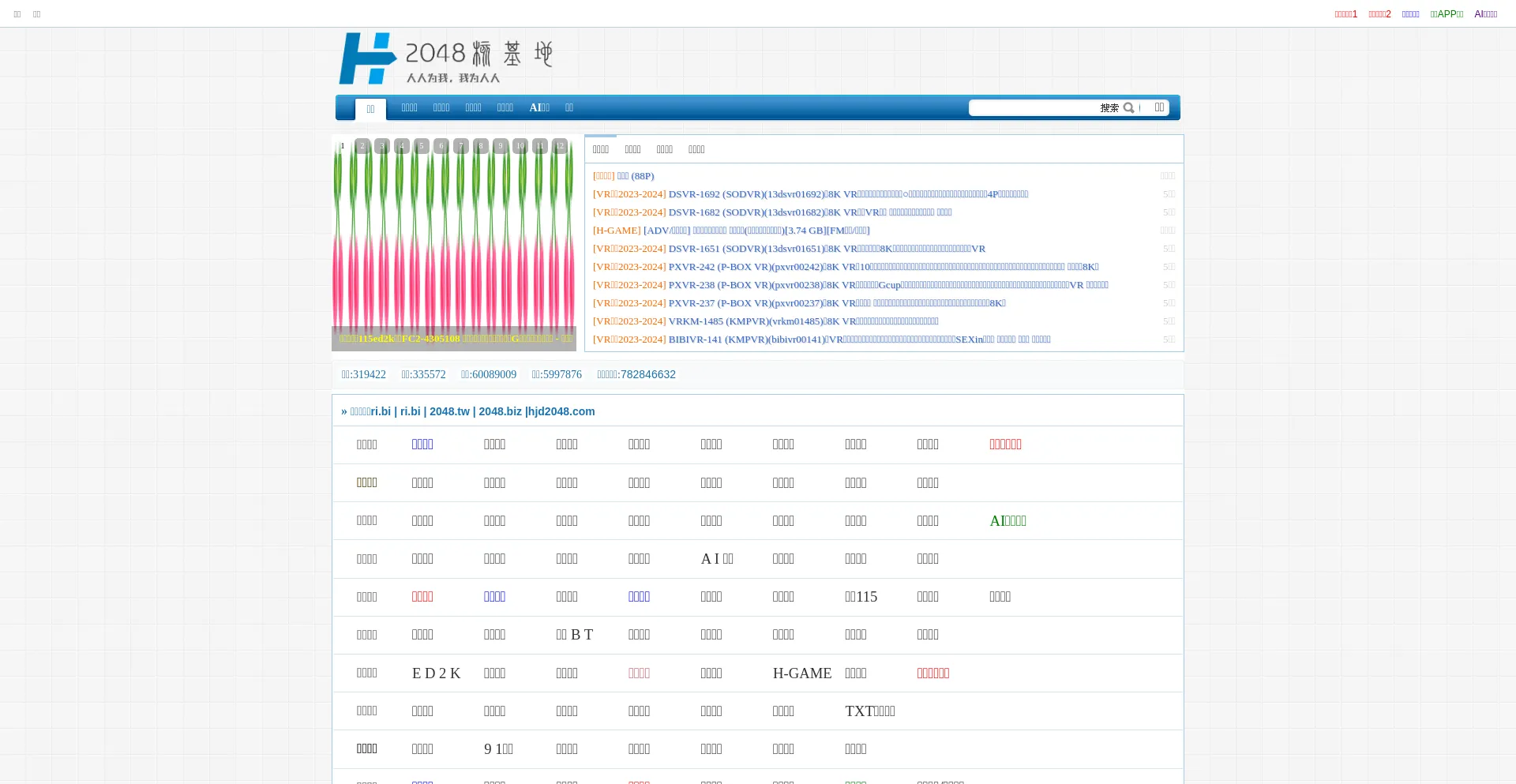Select slideshow page number 11

click(540, 146)
